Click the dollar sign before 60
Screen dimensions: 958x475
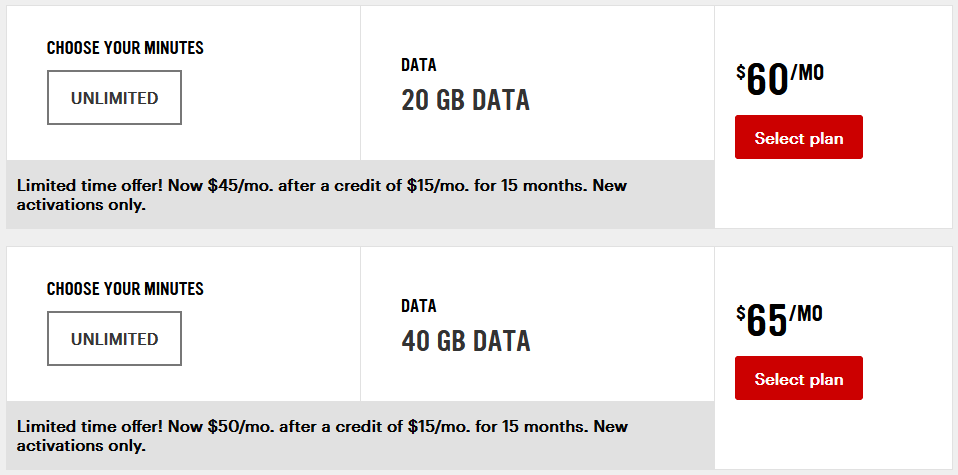pyautogui.click(x=741, y=72)
